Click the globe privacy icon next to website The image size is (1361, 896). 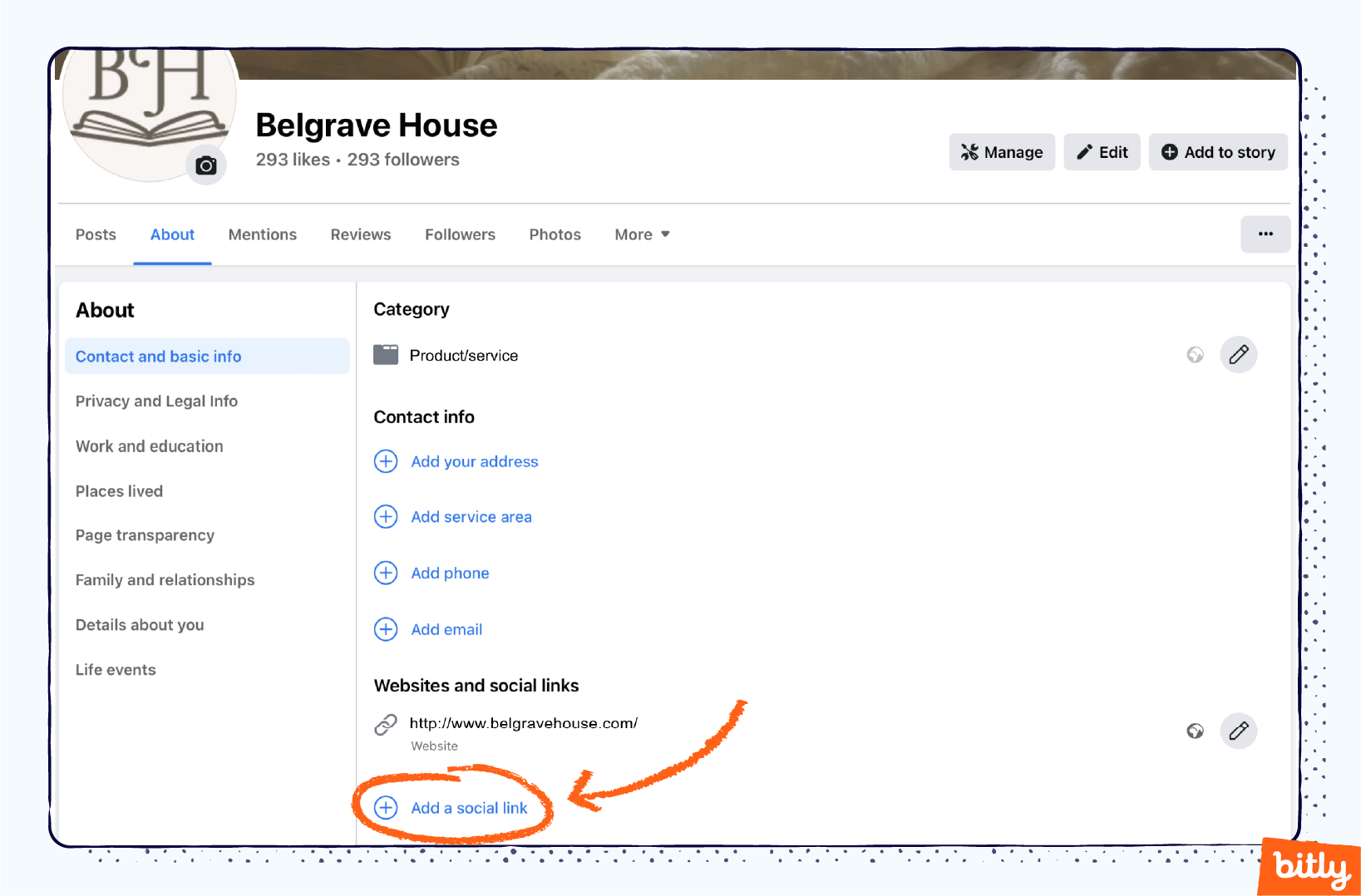1195,731
